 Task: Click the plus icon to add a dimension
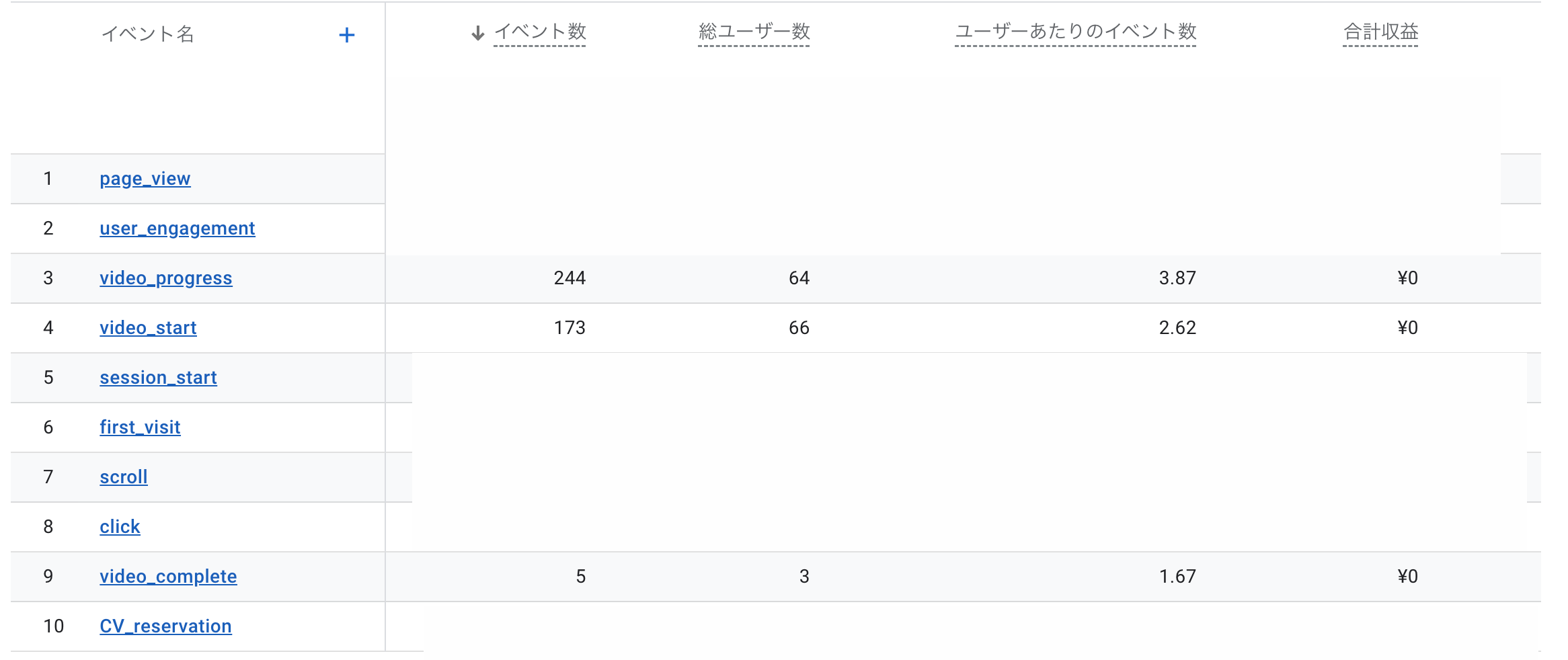[346, 35]
